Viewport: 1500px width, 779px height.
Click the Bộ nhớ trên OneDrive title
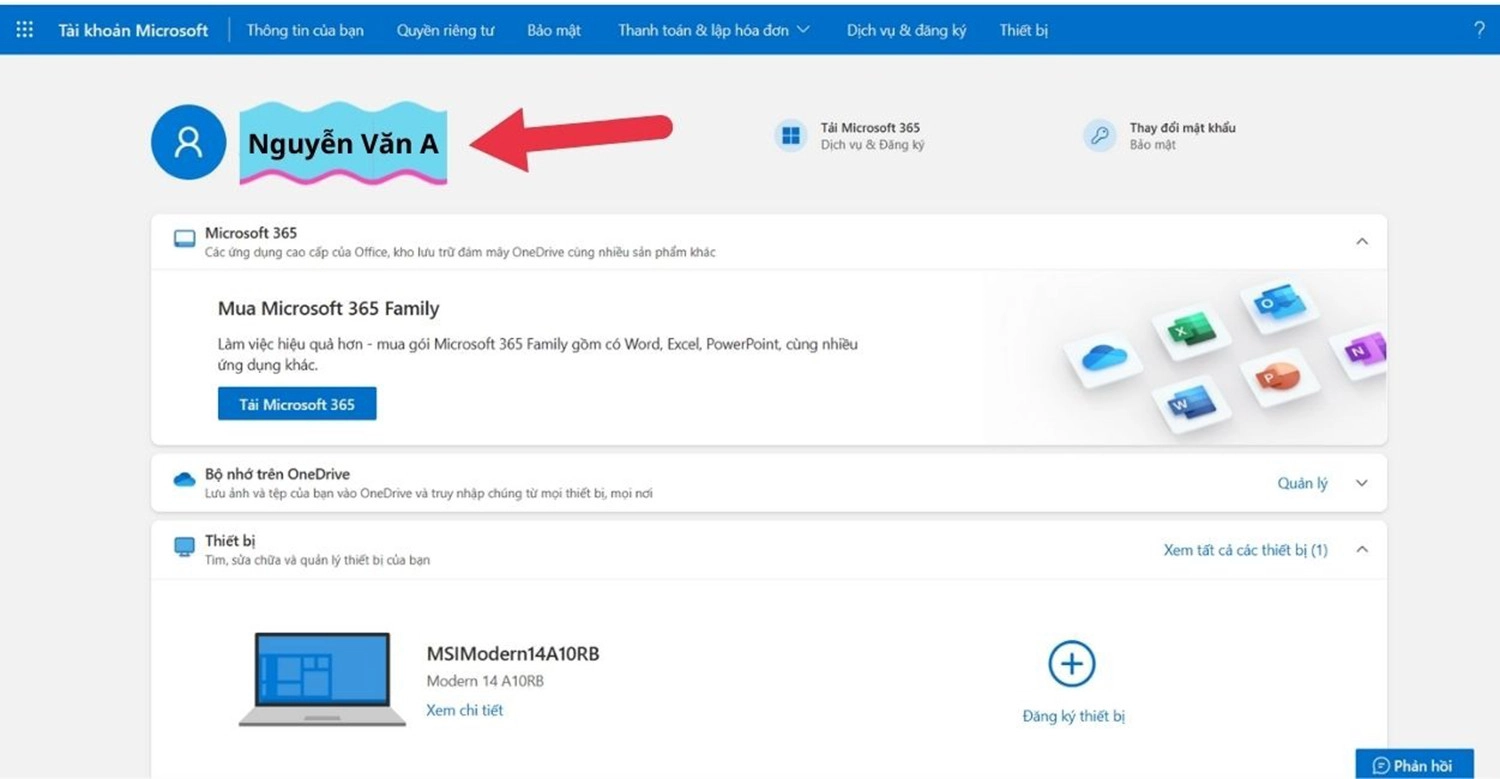277,474
